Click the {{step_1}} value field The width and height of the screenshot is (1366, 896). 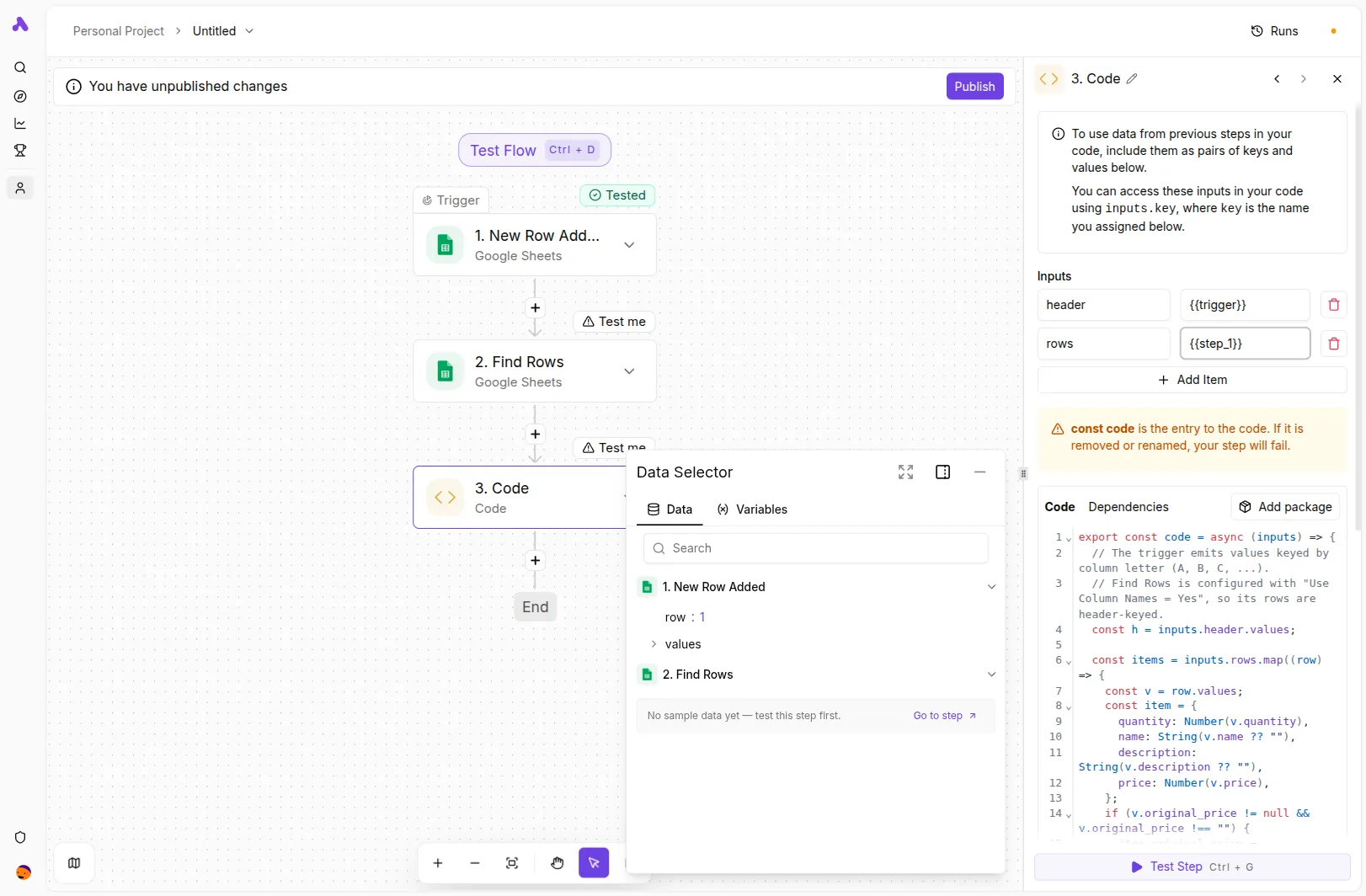point(1245,344)
